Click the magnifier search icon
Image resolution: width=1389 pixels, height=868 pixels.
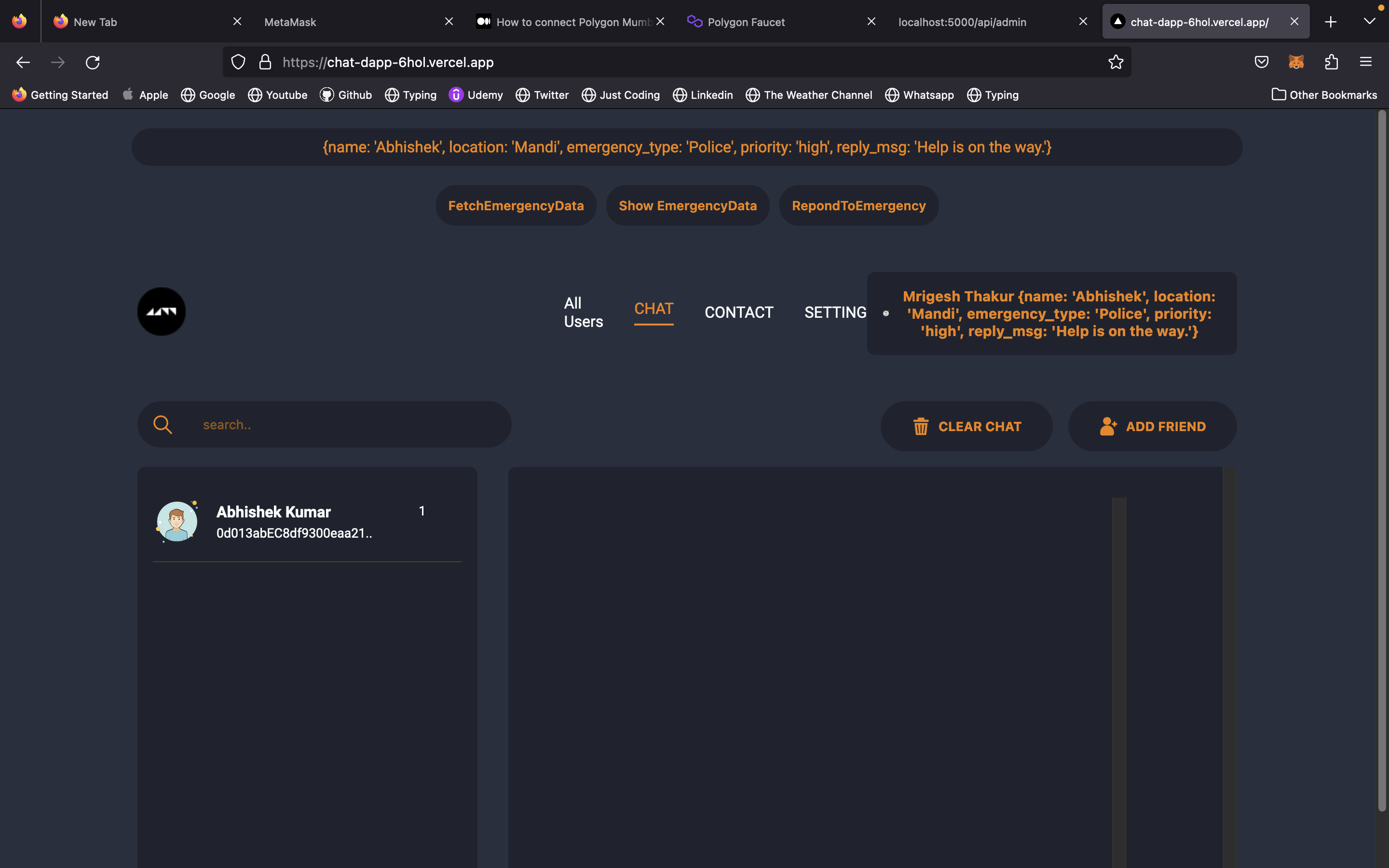[x=163, y=425]
